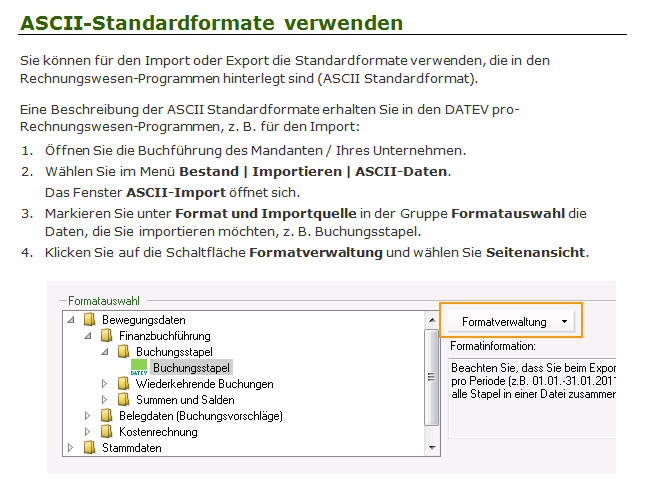Screen dimensions: 672x504
Task: Click the Stammdaten folder icon
Action: (90, 448)
